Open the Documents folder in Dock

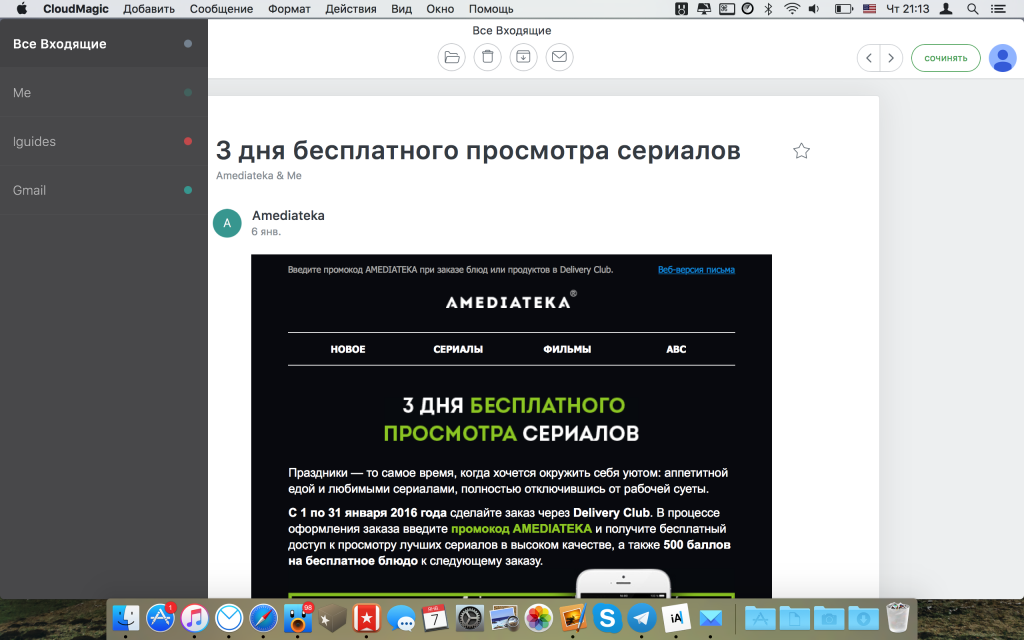point(794,618)
